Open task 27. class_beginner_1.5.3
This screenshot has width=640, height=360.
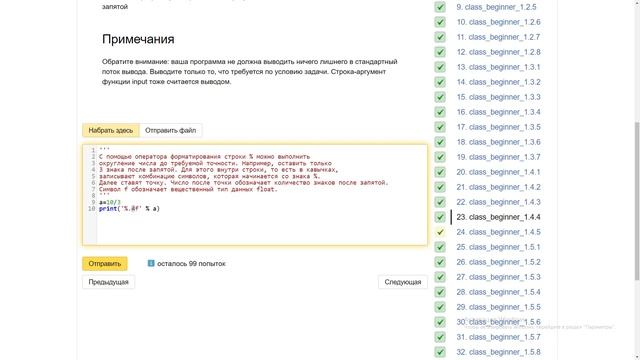coord(498,277)
